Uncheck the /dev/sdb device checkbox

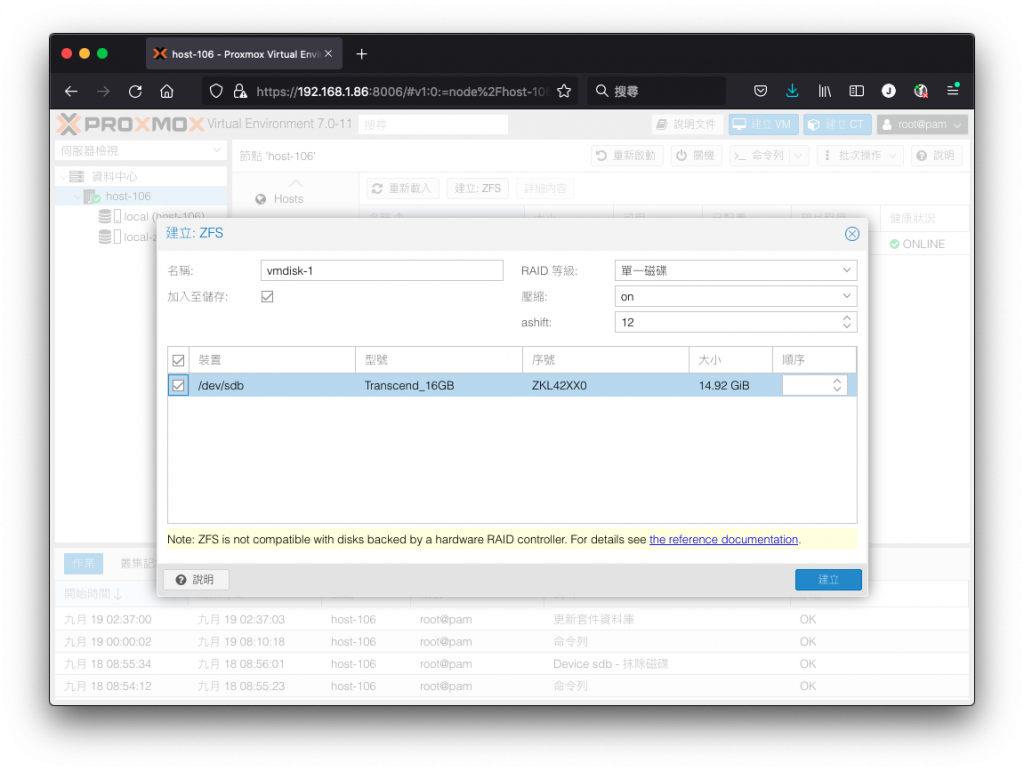(178, 386)
